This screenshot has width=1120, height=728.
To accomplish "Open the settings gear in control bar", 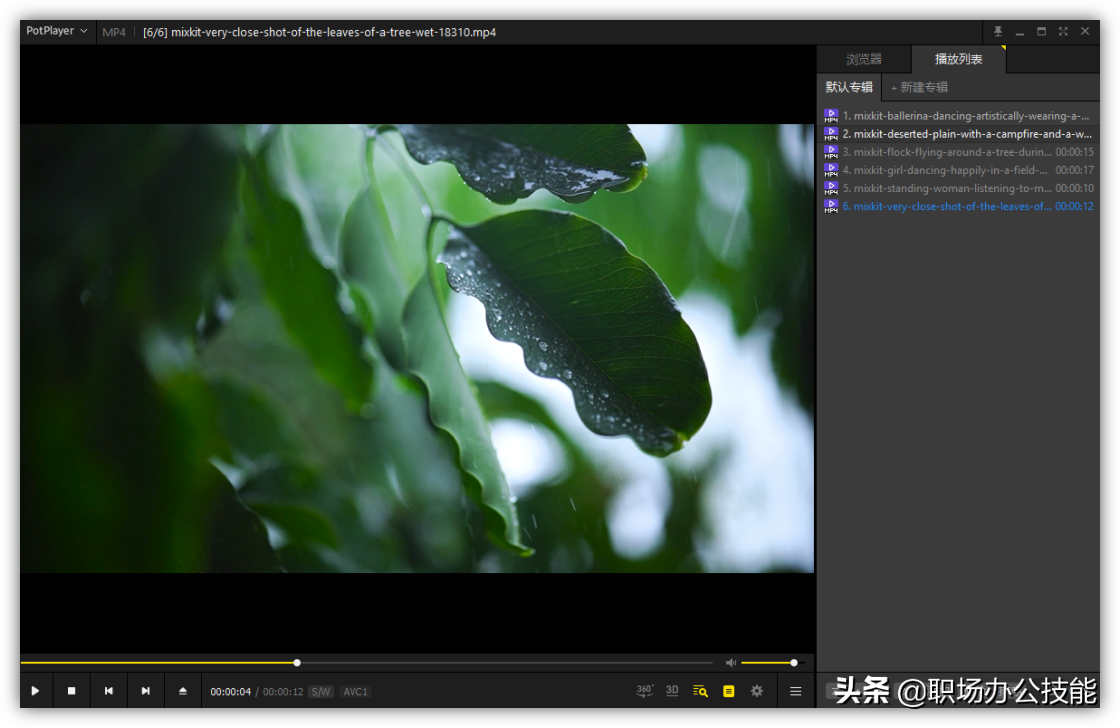I will click(x=757, y=691).
